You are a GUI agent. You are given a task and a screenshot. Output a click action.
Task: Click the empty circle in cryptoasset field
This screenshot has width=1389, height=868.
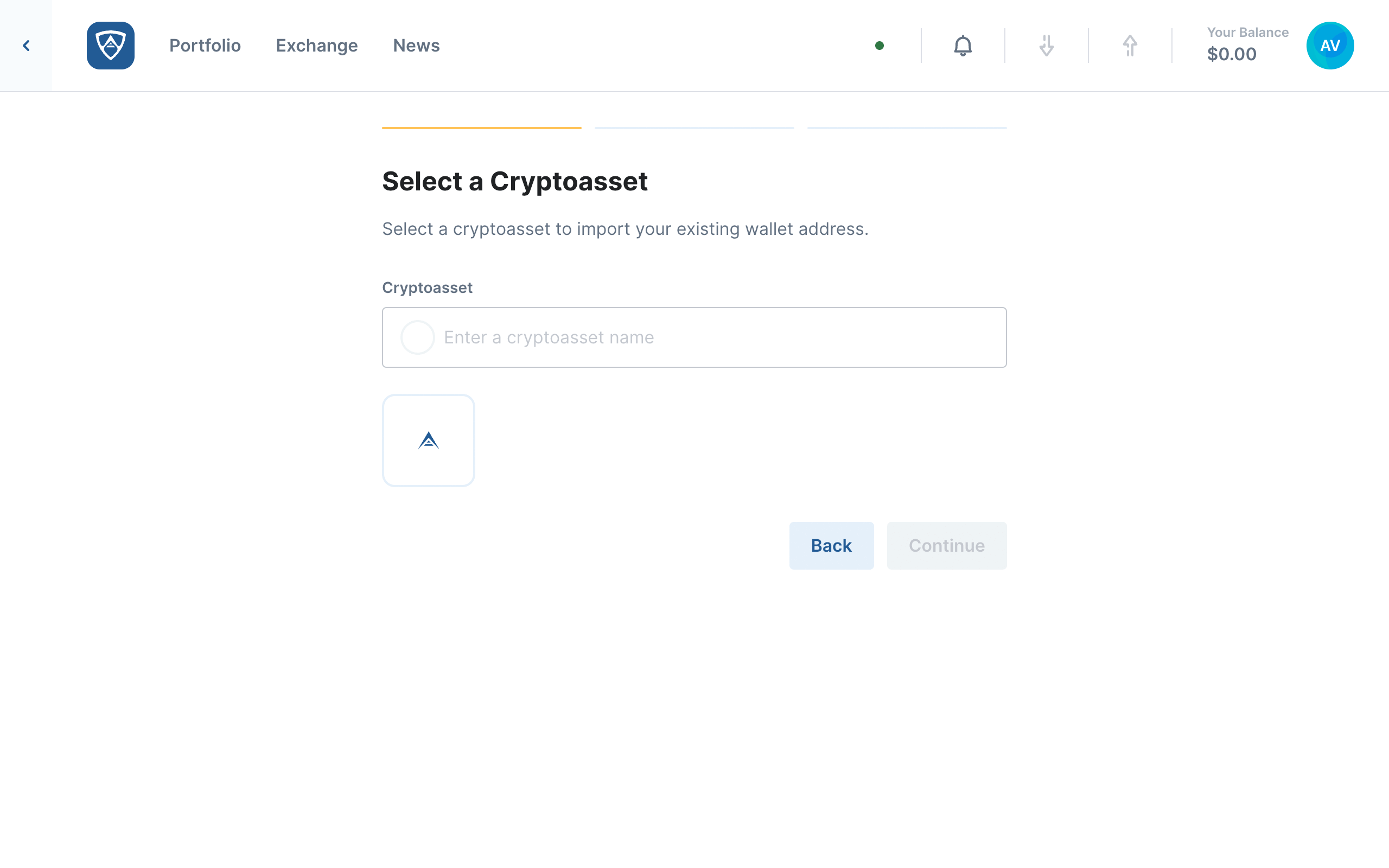pos(417,337)
